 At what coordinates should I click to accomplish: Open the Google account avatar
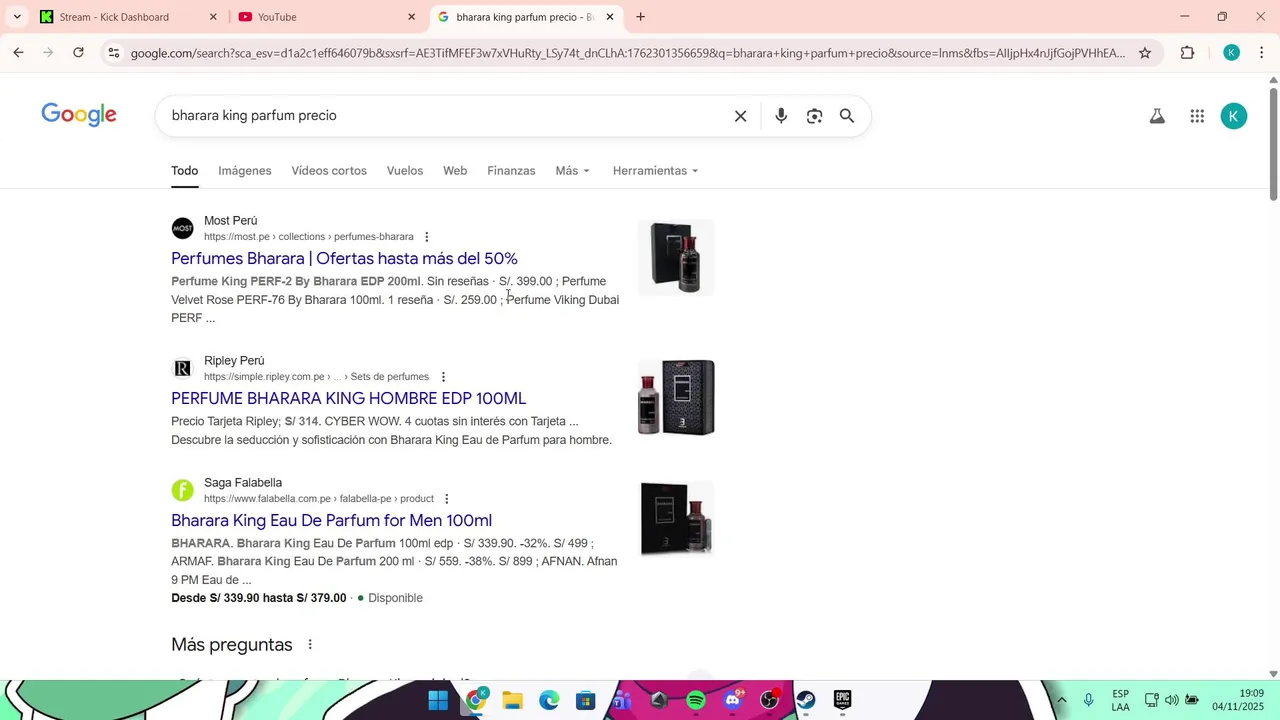(1234, 116)
